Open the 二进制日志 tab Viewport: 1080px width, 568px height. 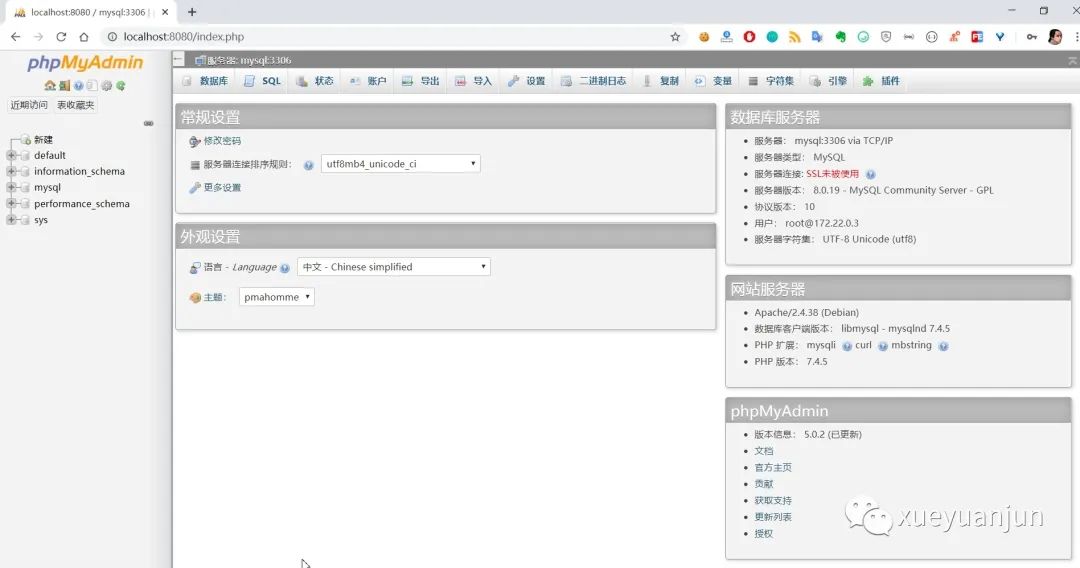pos(594,81)
